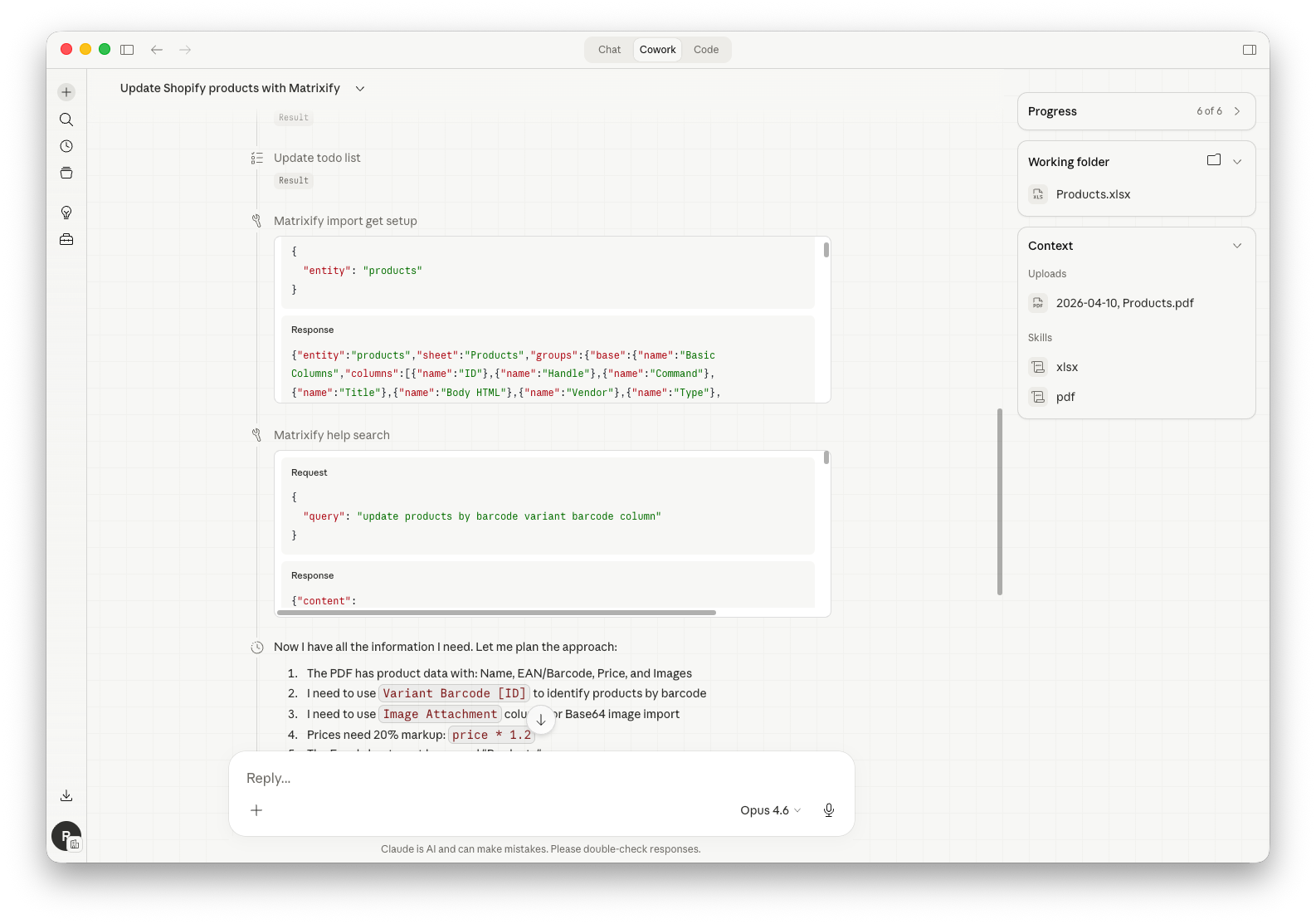The height and width of the screenshot is (924, 1316).
Task: Switch to the Chat tab
Action: [x=609, y=50]
